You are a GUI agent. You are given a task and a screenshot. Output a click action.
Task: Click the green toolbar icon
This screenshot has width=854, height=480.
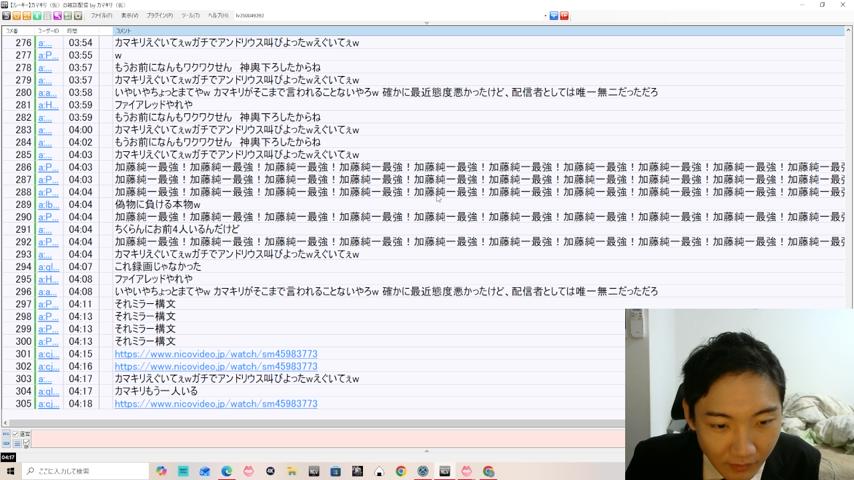pyautogui.click(x=37, y=16)
